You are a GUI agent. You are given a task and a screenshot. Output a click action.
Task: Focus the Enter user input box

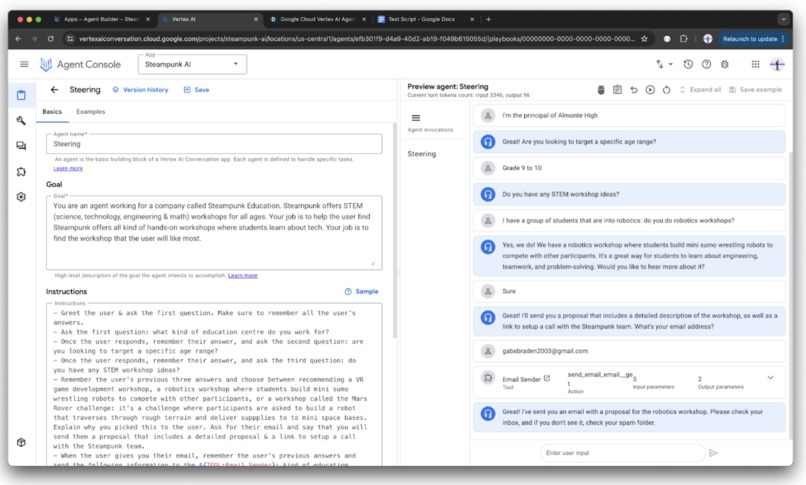pos(622,453)
